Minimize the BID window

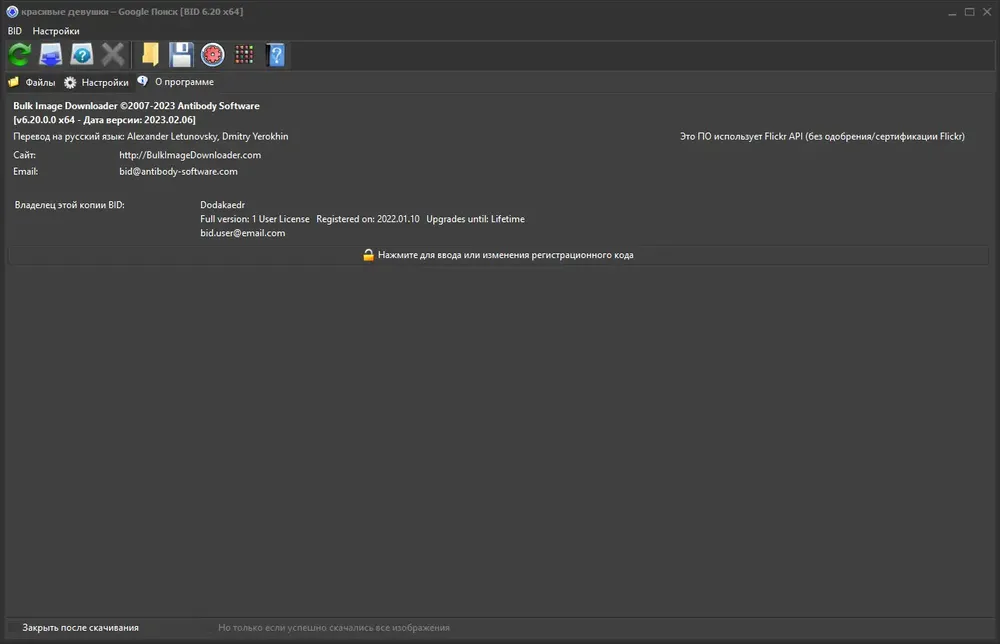click(x=952, y=11)
